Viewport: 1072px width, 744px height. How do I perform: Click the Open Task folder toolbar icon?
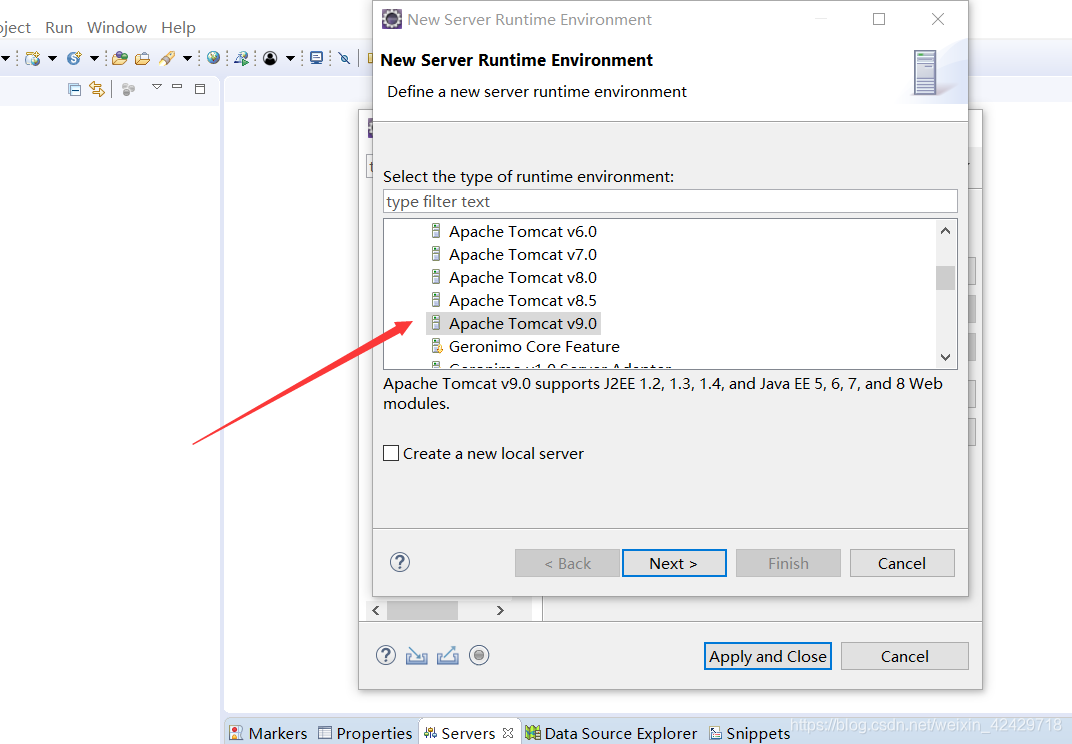(x=142, y=59)
